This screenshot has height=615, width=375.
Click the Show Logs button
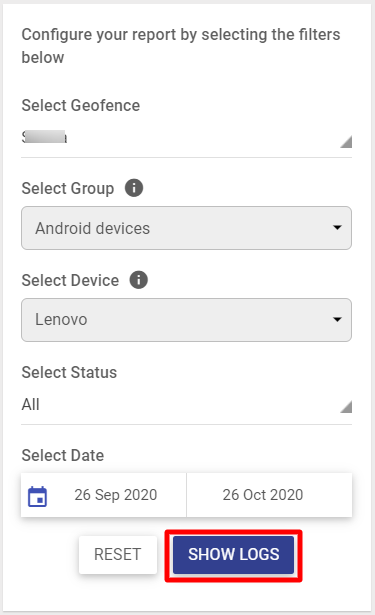tap(233, 555)
